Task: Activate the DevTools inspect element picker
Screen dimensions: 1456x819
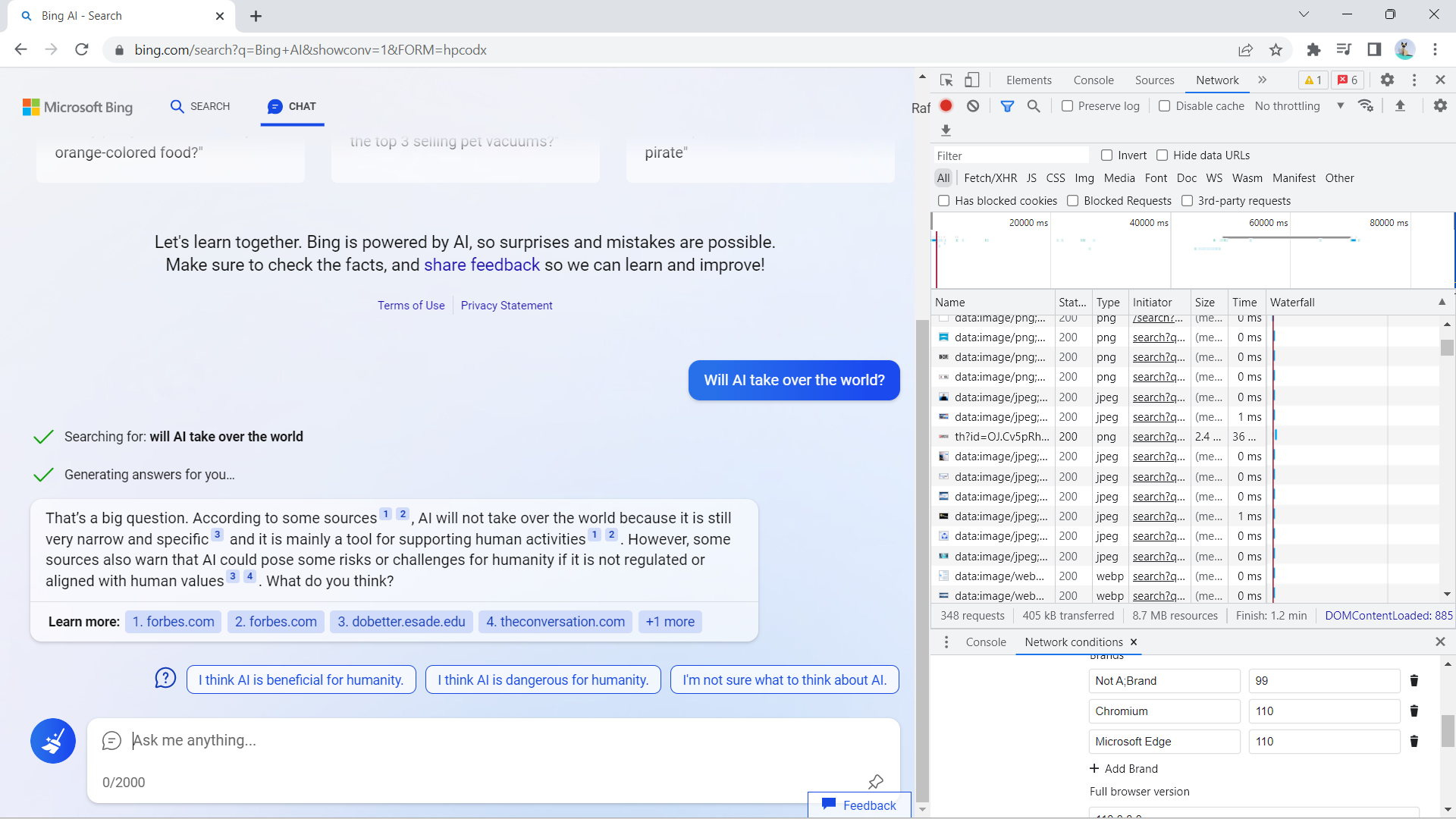Action: click(946, 80)
